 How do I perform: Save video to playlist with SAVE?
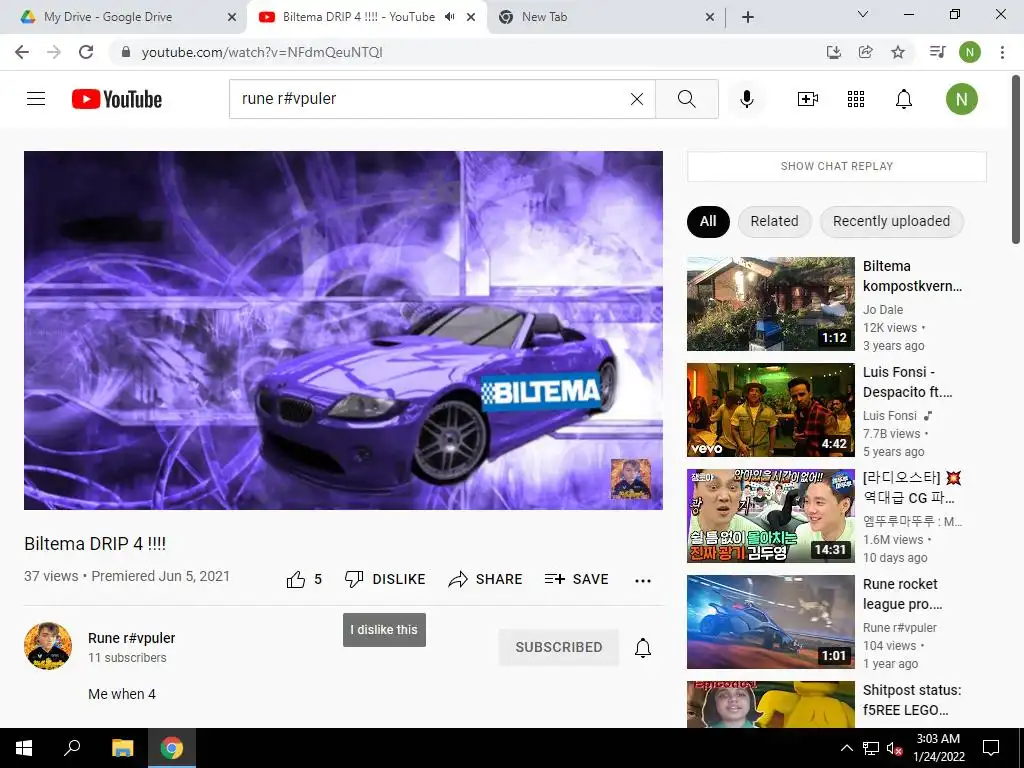click(x=576, y=579)
